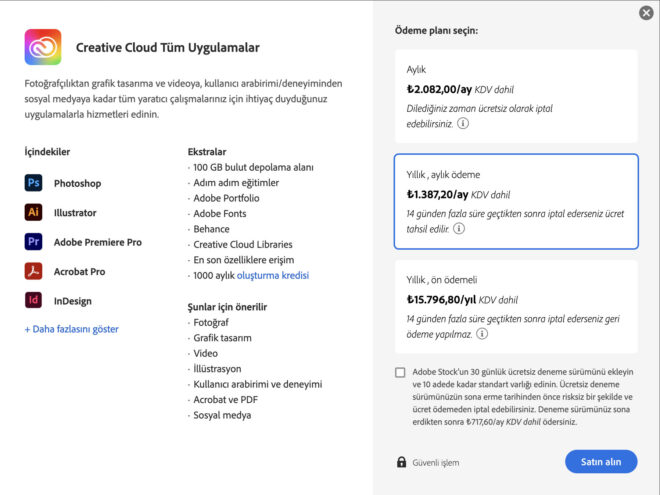Viewport: 660px width, 495px height.
Task: Click the Acrobat Pro icon
Action: click(34, 271)
